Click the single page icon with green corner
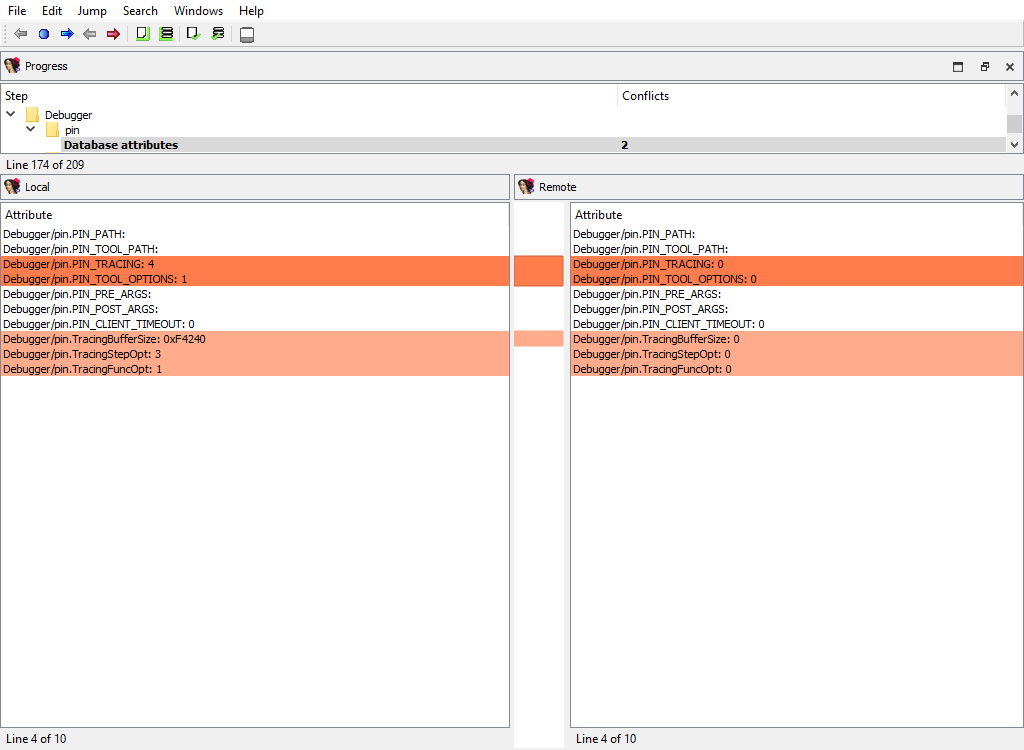Image resolution: width=1024 pixels, height=750 pixels. pyautogui.click(x=142, y=34)
